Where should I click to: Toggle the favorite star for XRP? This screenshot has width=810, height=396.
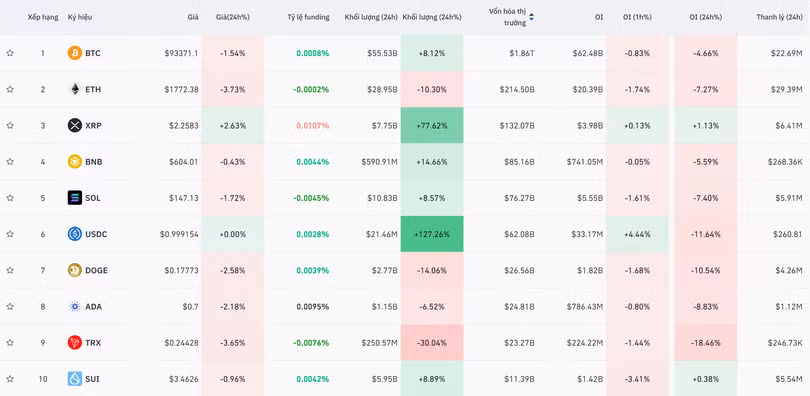(x=10, y=125)
